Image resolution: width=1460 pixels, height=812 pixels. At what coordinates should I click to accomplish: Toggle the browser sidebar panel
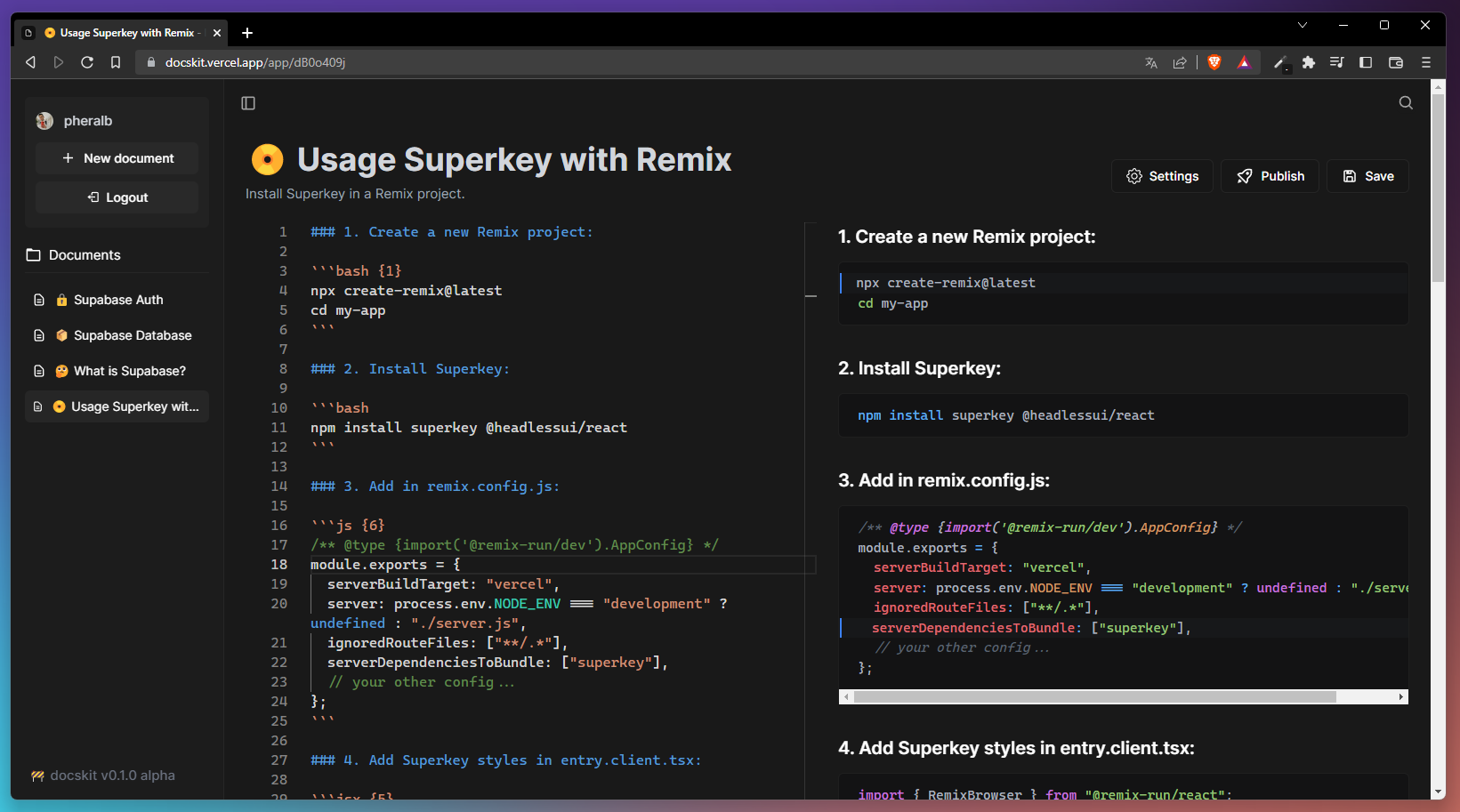point(1366,62)
